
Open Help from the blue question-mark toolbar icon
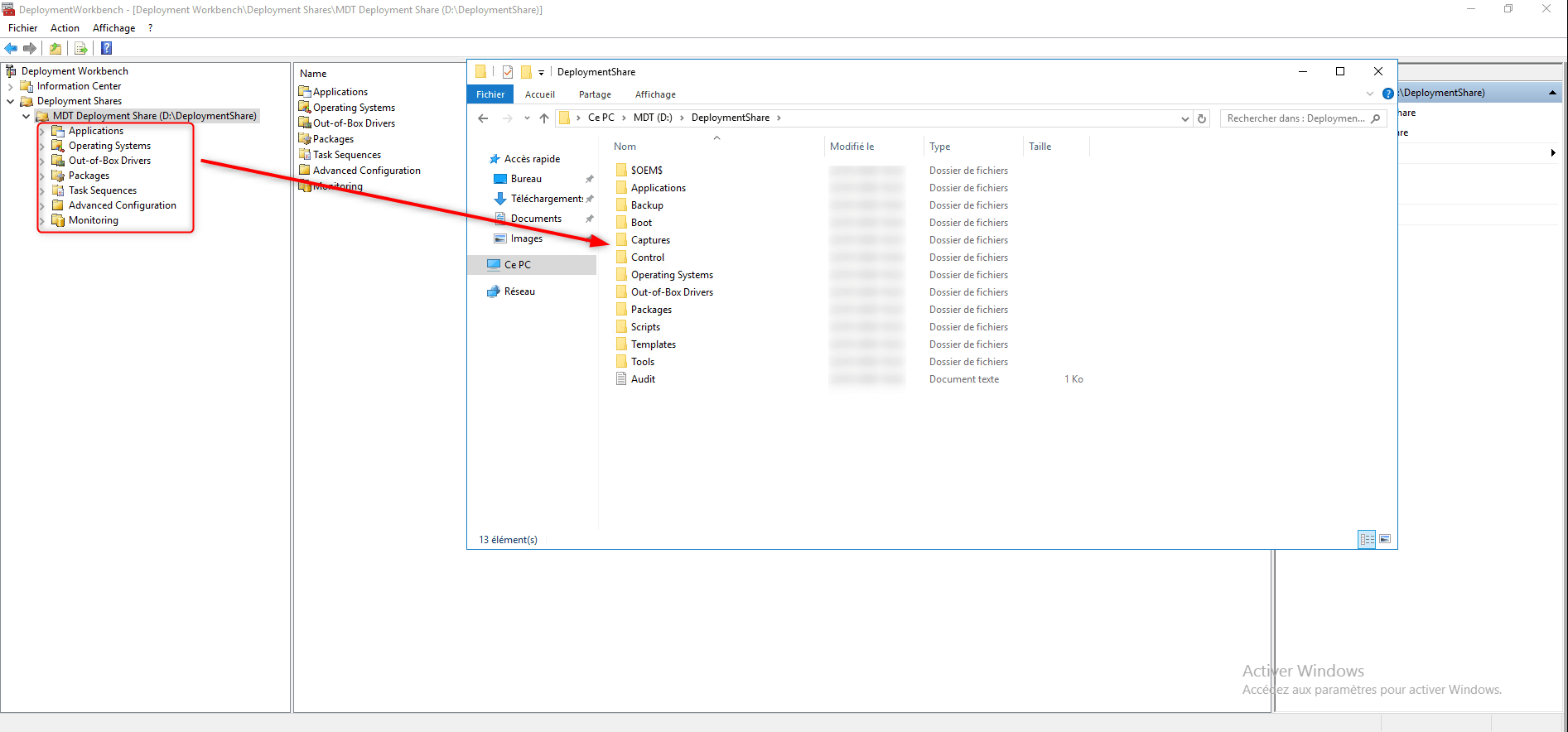tap(106, 48)
